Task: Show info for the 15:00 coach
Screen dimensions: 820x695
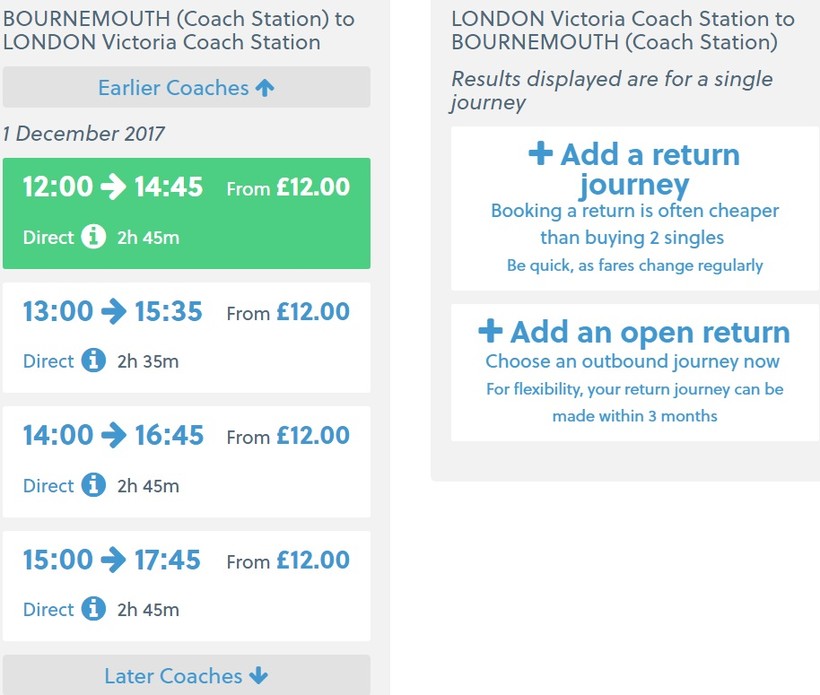Action: [x=93, y=609]
